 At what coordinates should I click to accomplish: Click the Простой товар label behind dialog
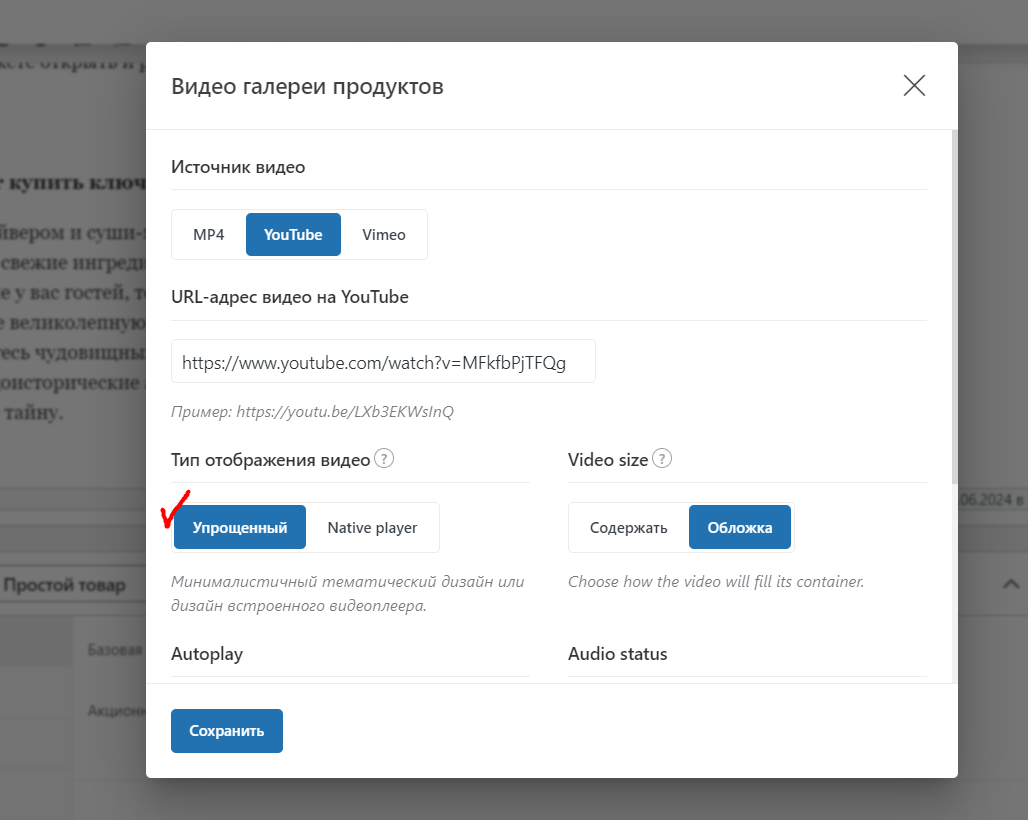point(64,585)
